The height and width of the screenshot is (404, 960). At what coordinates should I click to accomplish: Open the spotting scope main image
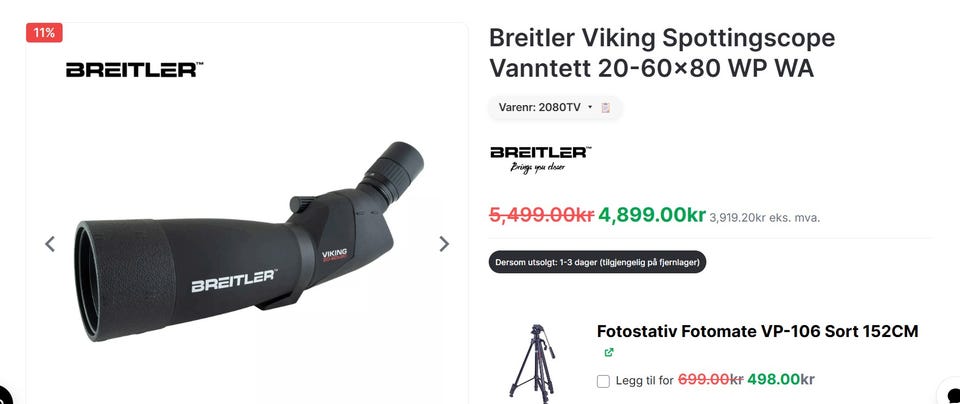[249, 241]
